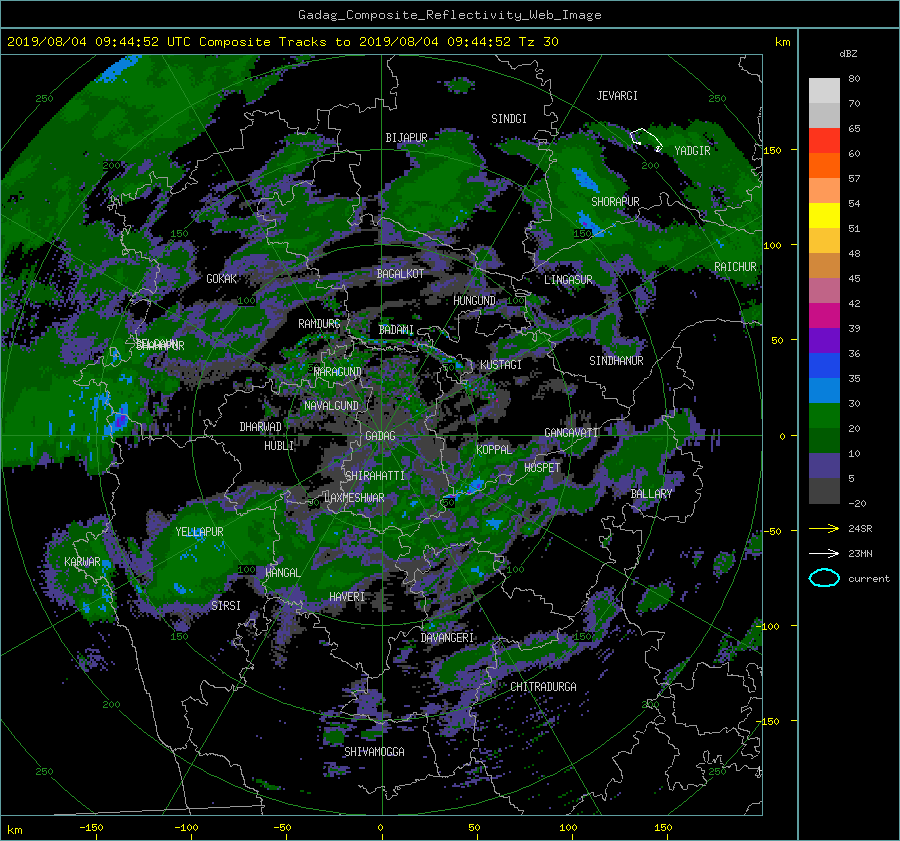Click the NARAGUND city label
The height and width of the screenshot is (841, 900).
pyautogui.click(x=338, y=372)
